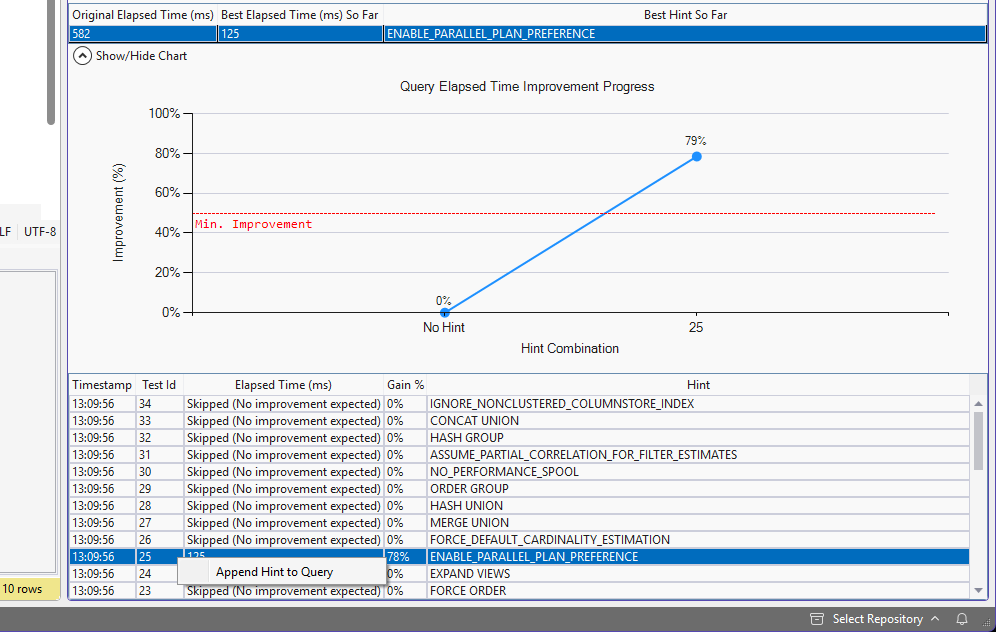Click Elapsed Time (ms) column header
This screenshot has width=996, height=632.
[x=283, y=385]
